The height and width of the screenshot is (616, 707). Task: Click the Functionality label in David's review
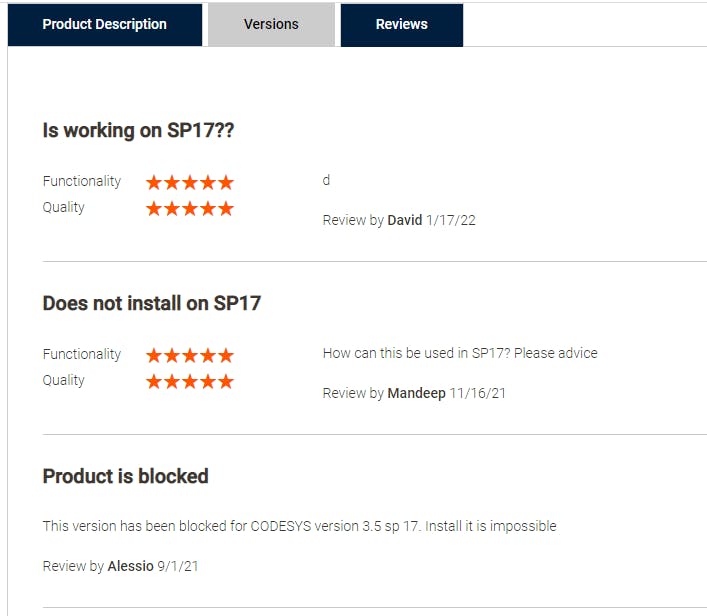pos(82,181)
